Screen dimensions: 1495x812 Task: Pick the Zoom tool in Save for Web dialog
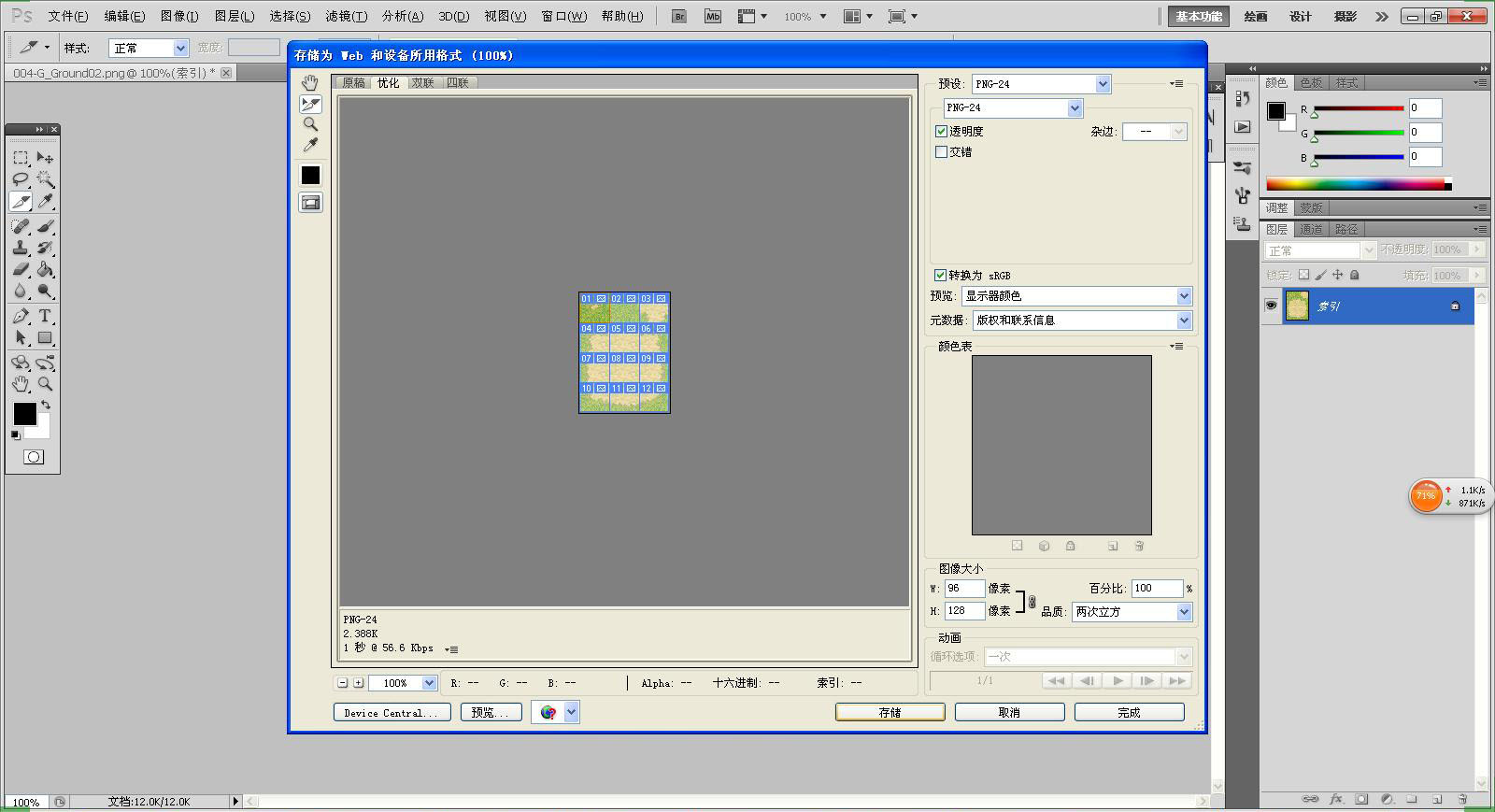click(x=310, y=124)
